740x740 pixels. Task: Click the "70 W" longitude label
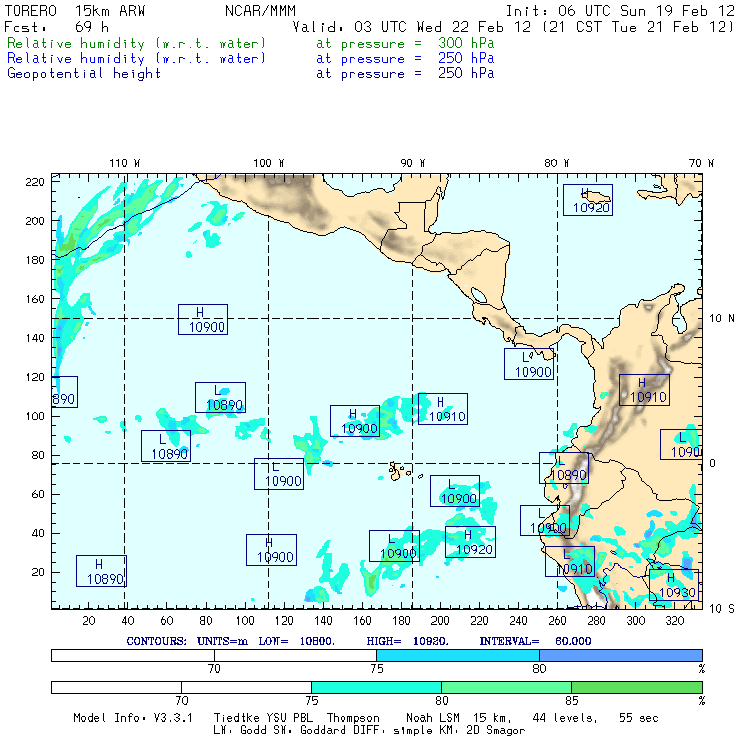701,163
